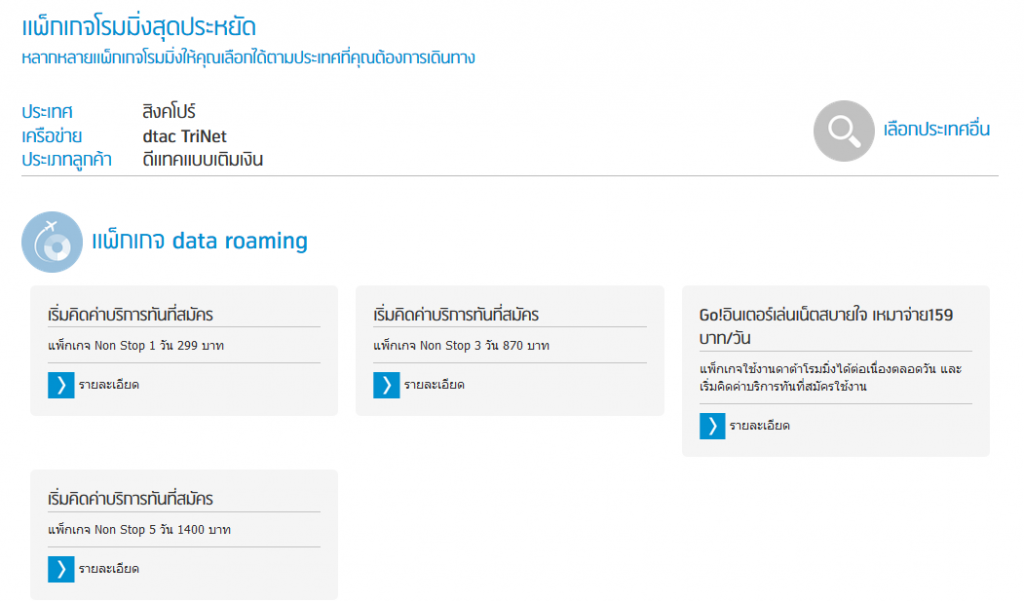Click the แพ็กเกจ Non Stop 3 วัน 870 บาท text
Screen dimensions: 1024x602
coord(461,346)
